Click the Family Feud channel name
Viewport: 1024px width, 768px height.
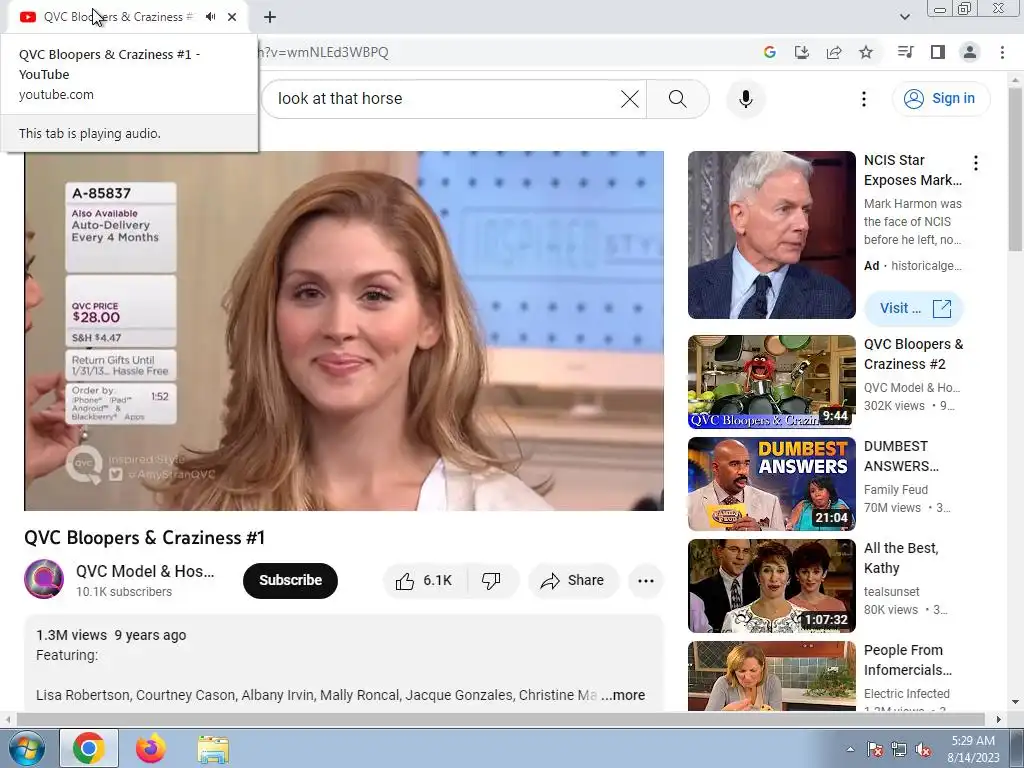(895, 490)
